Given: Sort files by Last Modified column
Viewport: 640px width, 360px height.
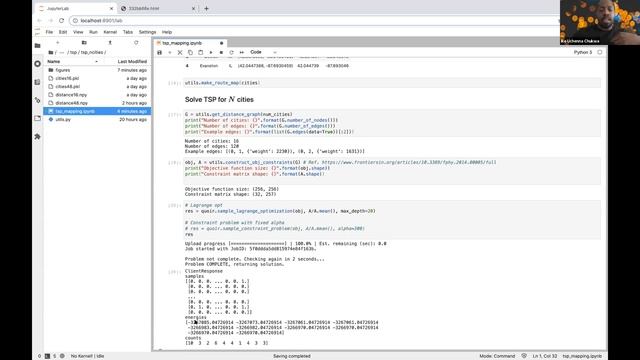Looking at the screenshot, I should click(x=132, y=61).
